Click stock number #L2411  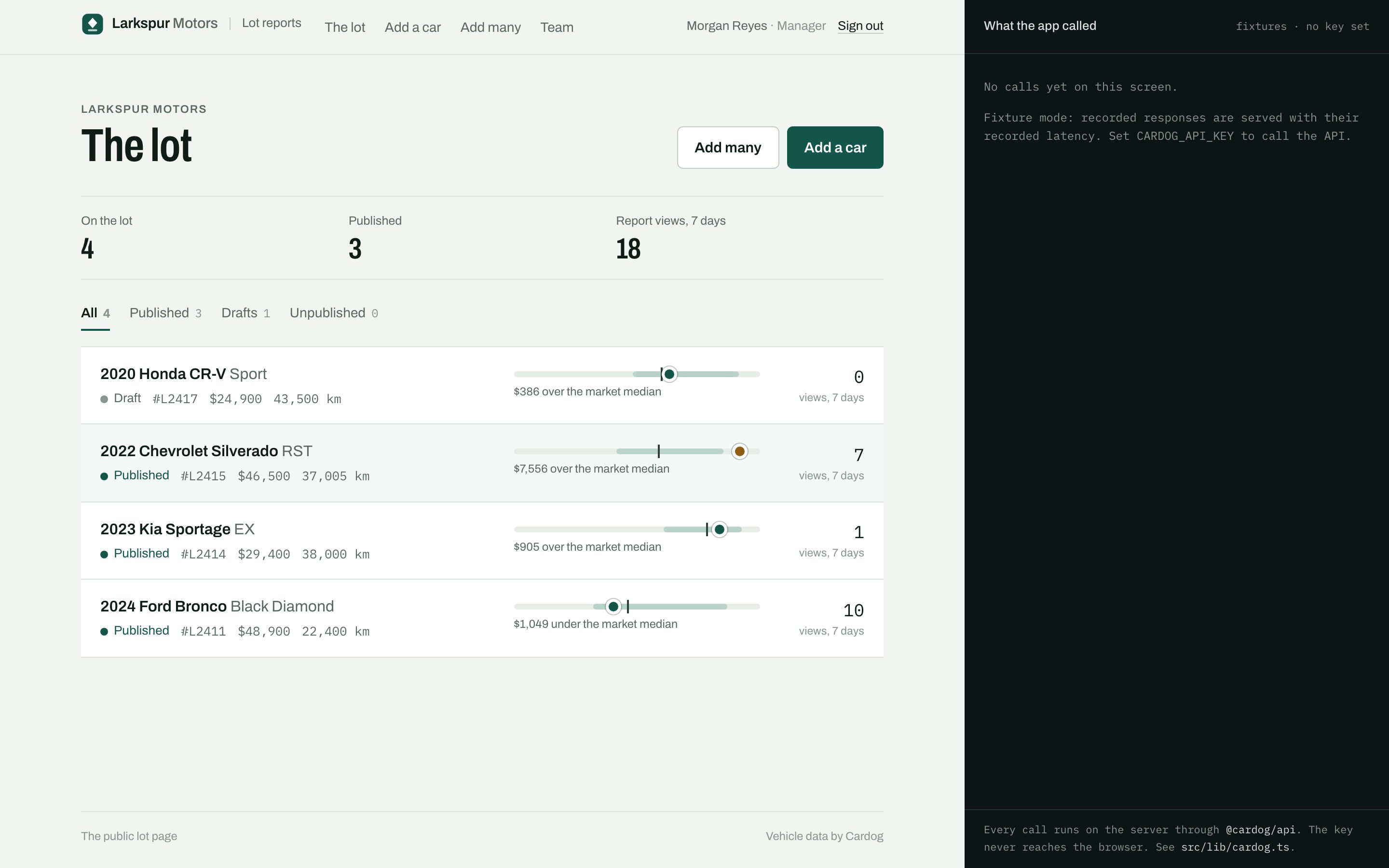[x=203, y=632]
